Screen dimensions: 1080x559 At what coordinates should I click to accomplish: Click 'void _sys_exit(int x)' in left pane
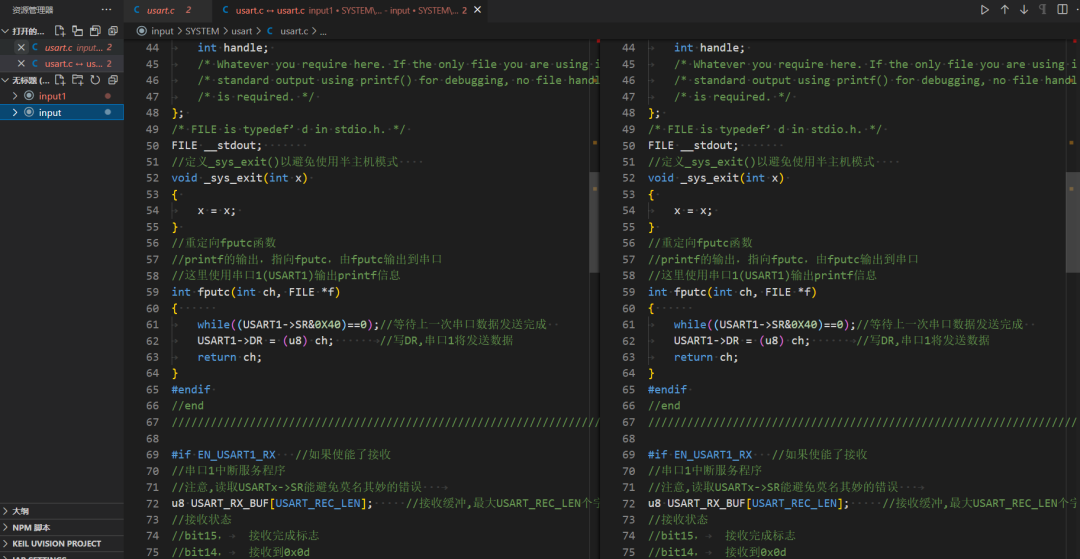[x=239, y=178]
